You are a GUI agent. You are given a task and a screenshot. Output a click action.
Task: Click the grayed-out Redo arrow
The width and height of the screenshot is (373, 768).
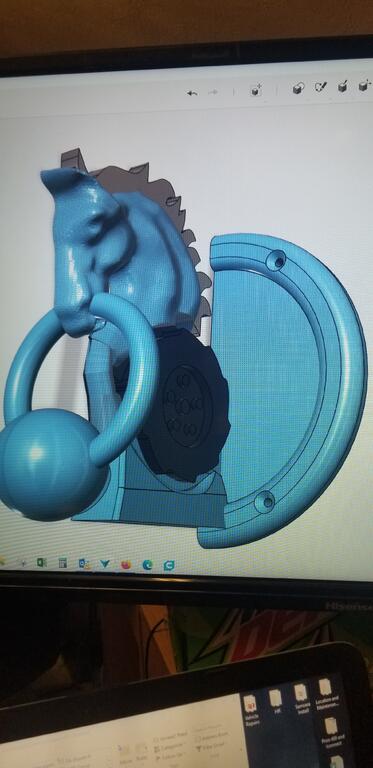(x=213, y=92)
